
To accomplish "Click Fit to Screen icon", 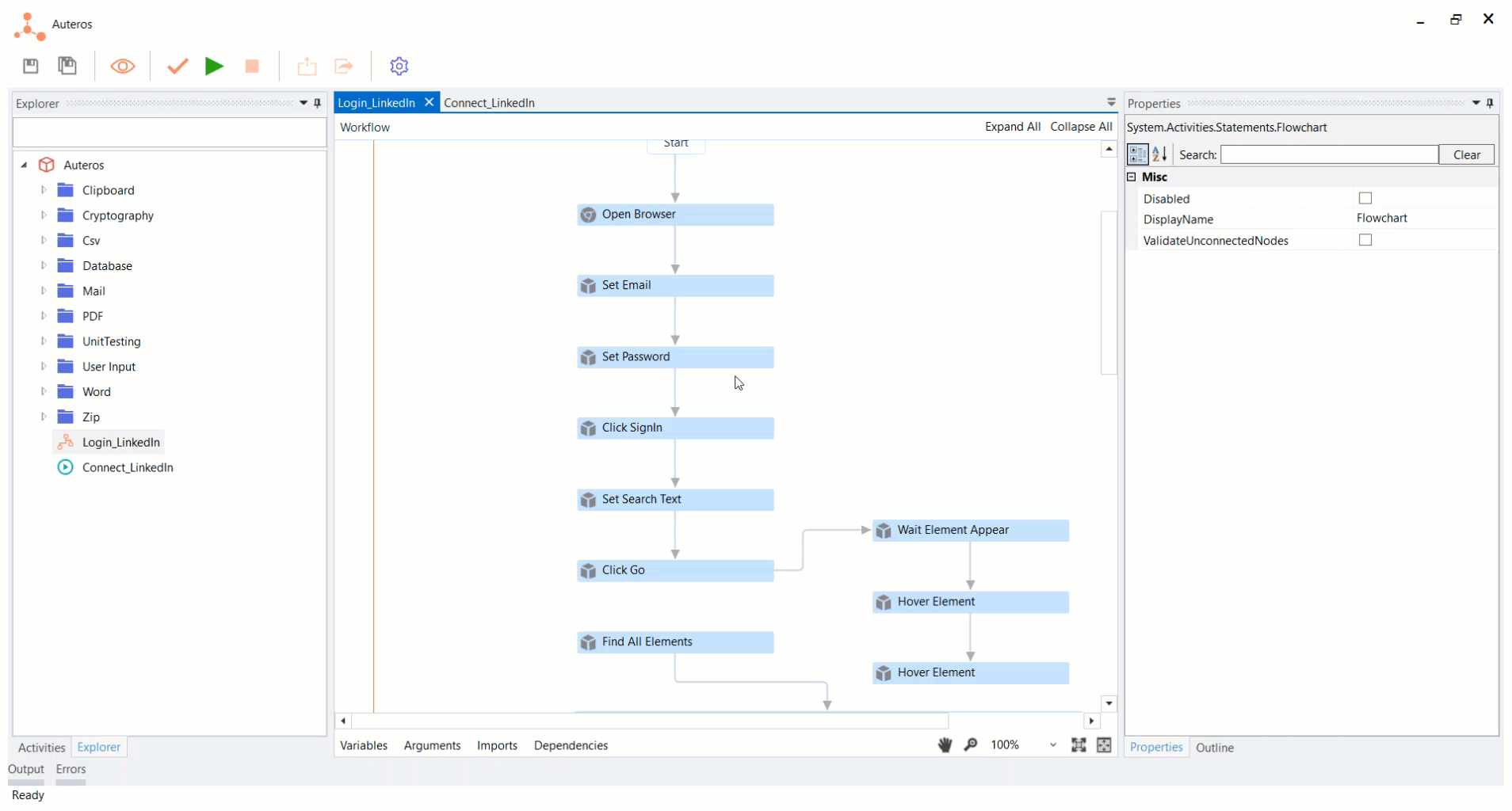I will click(x=1079, y=744).
